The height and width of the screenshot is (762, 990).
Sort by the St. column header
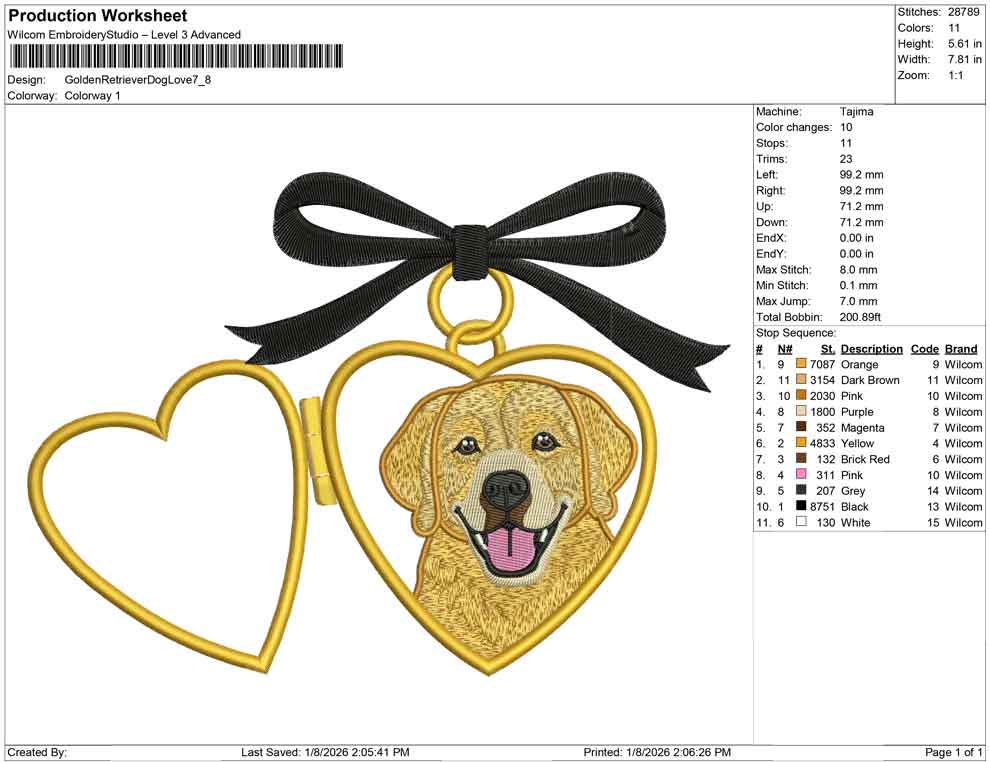[826, 348]
